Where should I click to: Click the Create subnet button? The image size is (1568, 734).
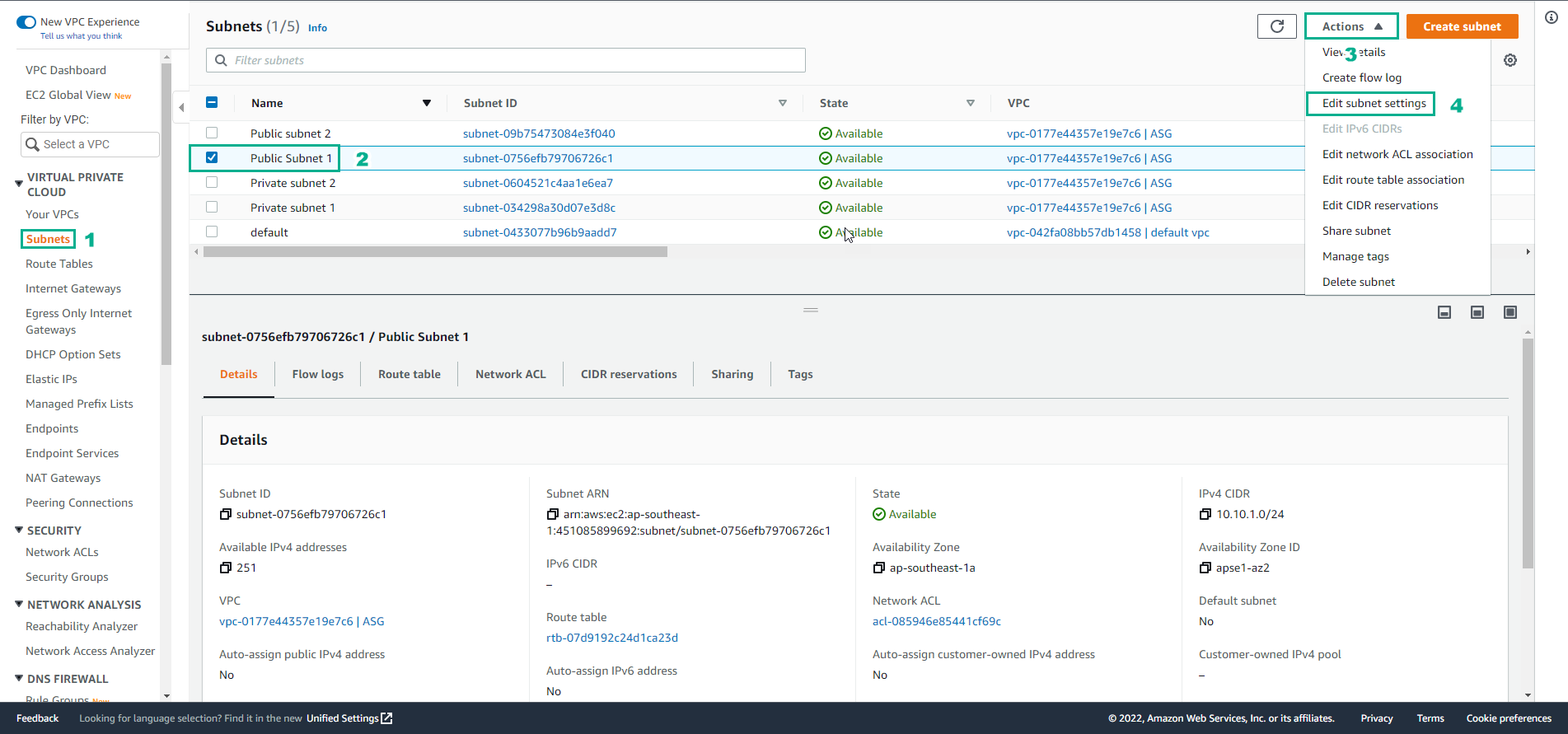tap(1462, 26)
